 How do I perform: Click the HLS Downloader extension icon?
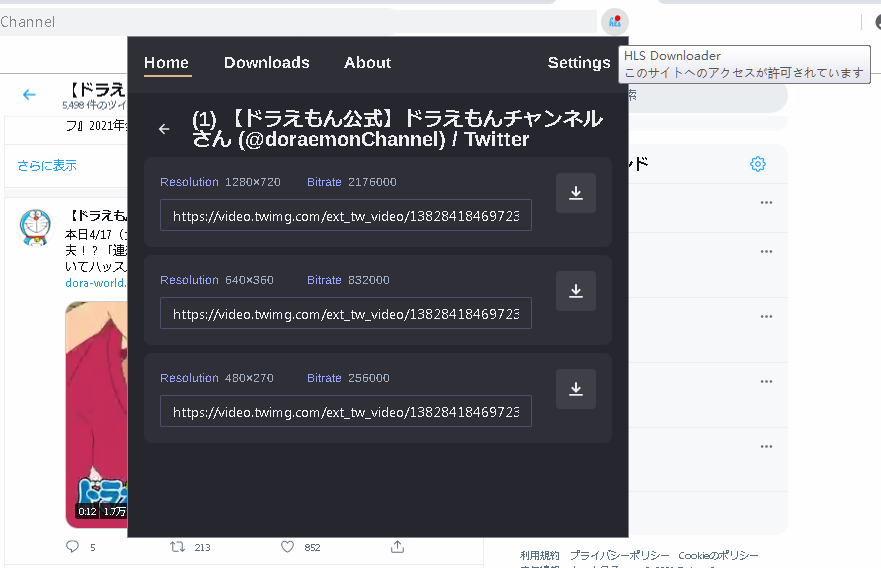(x=615, y=22)
